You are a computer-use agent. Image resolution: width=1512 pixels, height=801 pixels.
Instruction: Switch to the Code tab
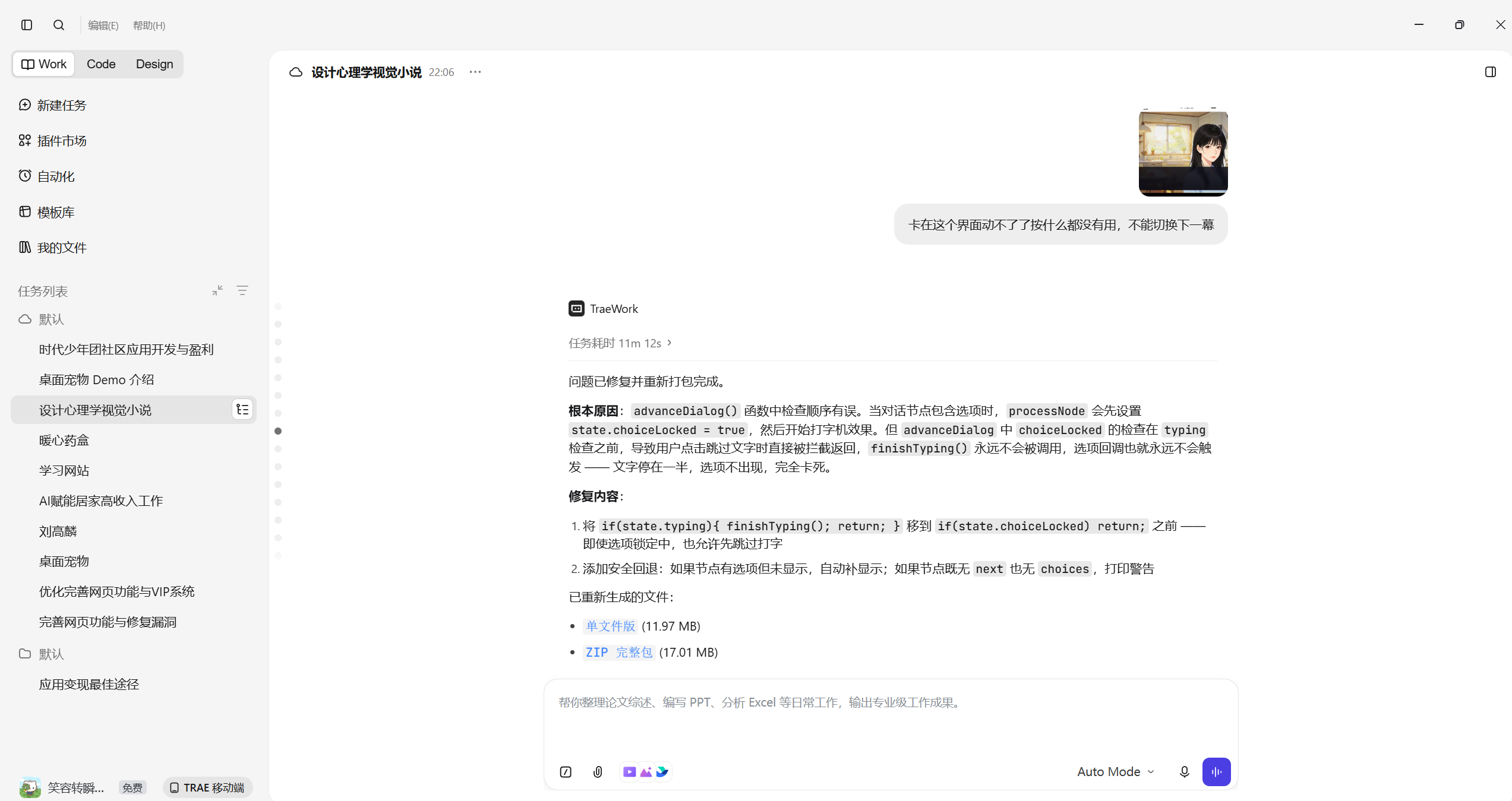pyautogui.click(x=101, y=64)
